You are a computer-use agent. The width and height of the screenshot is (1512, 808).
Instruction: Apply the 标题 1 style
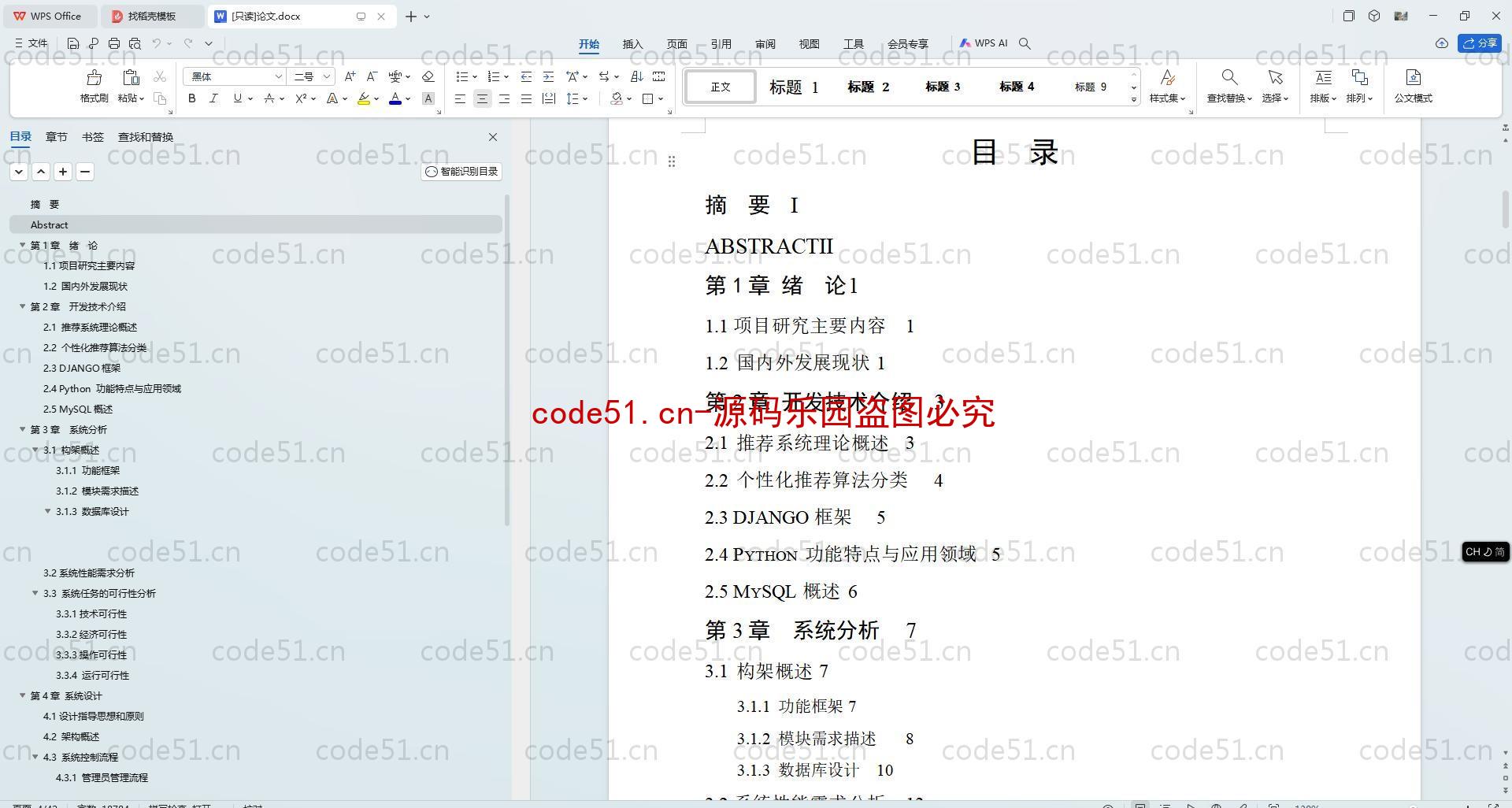[x=794, y=87]
